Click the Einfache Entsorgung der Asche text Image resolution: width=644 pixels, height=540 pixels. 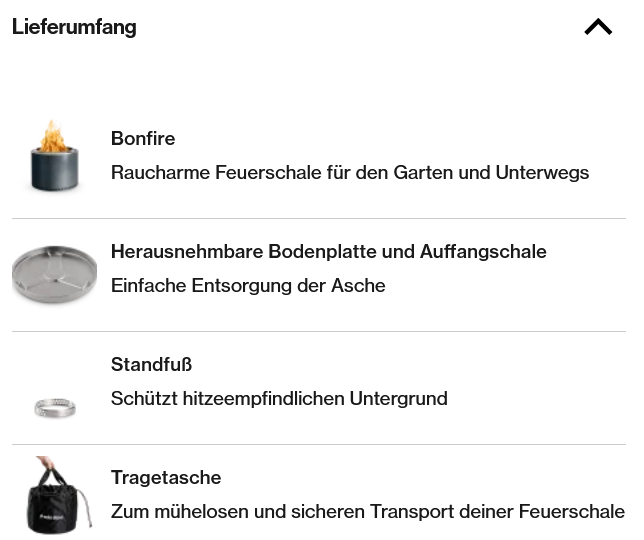248,285
